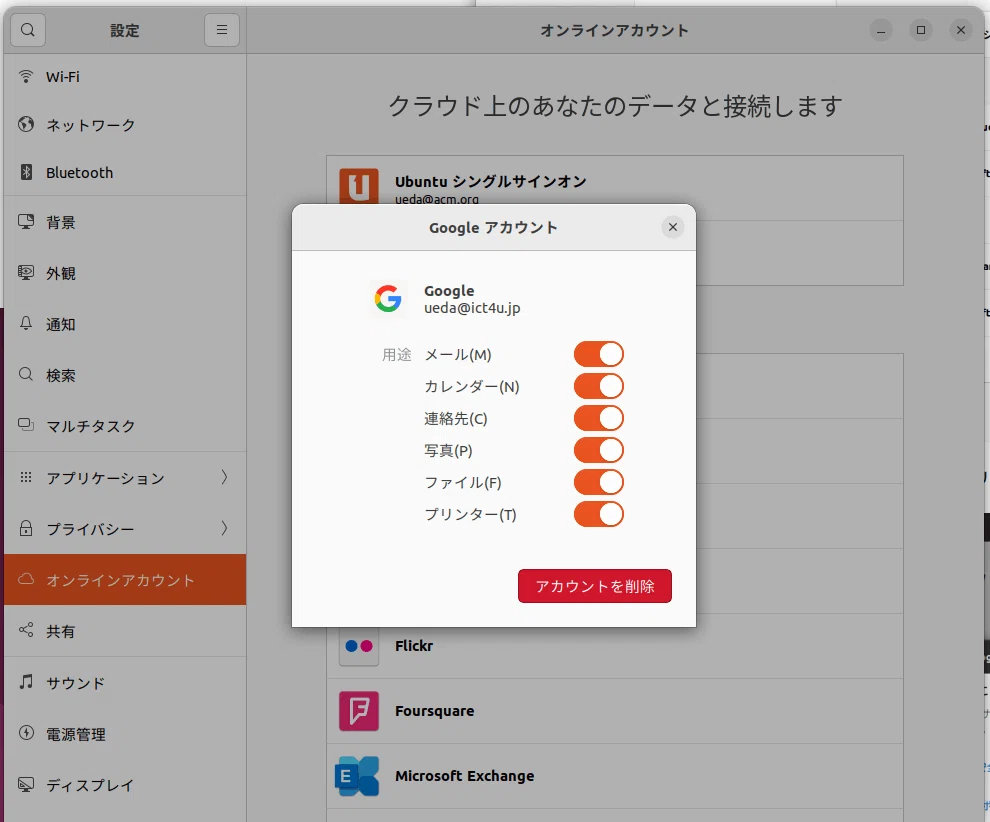Image resolution: width=990 pixels, height=822 pixels.
Task: Click the サウンド music note icon
Action: pyautogui.click(x=26, y=682)
